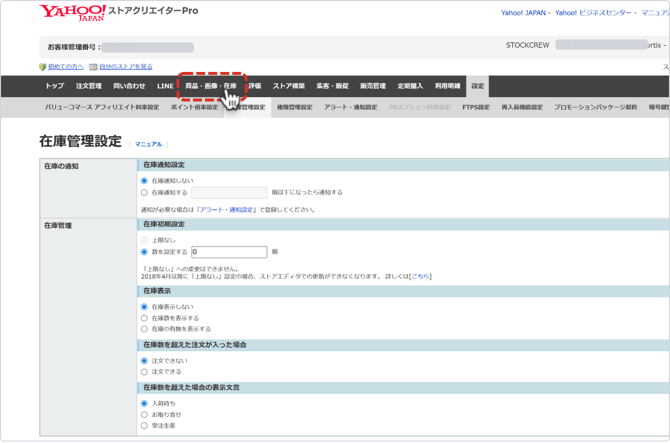Viewport: 670px width, 443px height.
Task: Open the 注文管理 menu
Action: [89, 86]
